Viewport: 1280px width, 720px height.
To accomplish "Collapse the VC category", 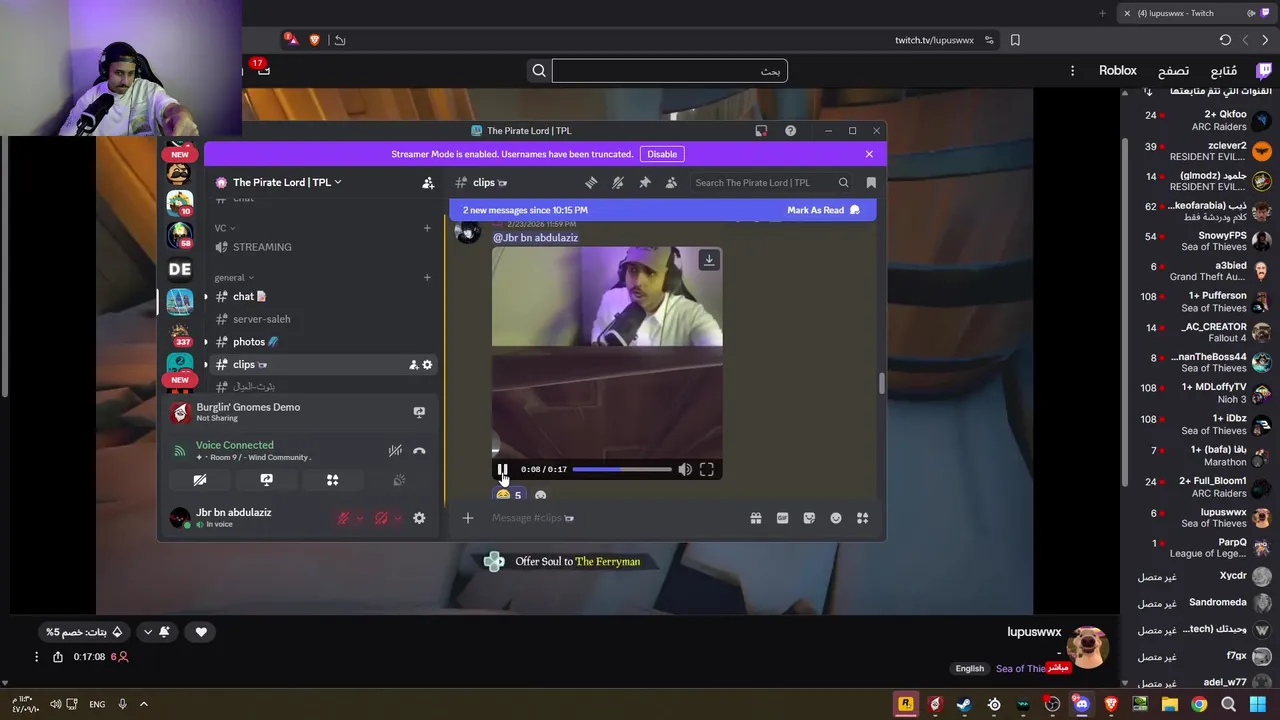I will (x=225, y=228).
